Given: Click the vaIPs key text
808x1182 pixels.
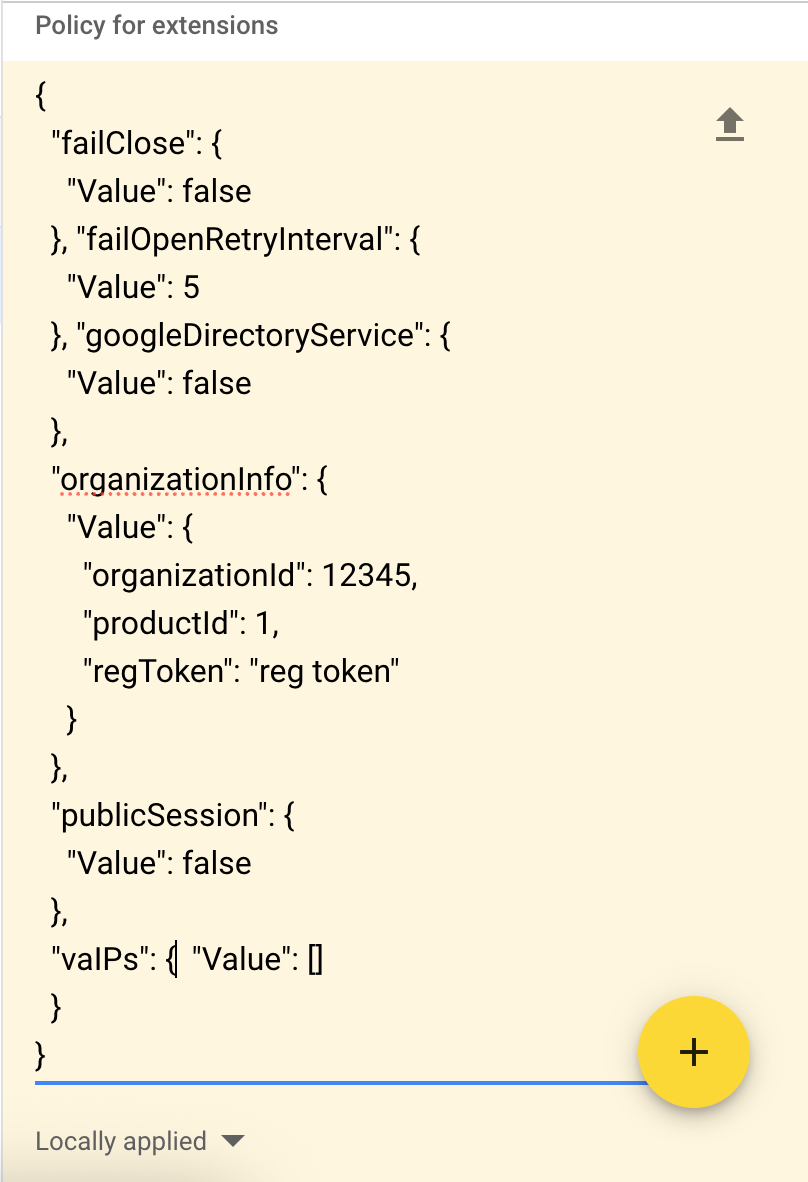Looking at the screenshot, I should 99,959.
